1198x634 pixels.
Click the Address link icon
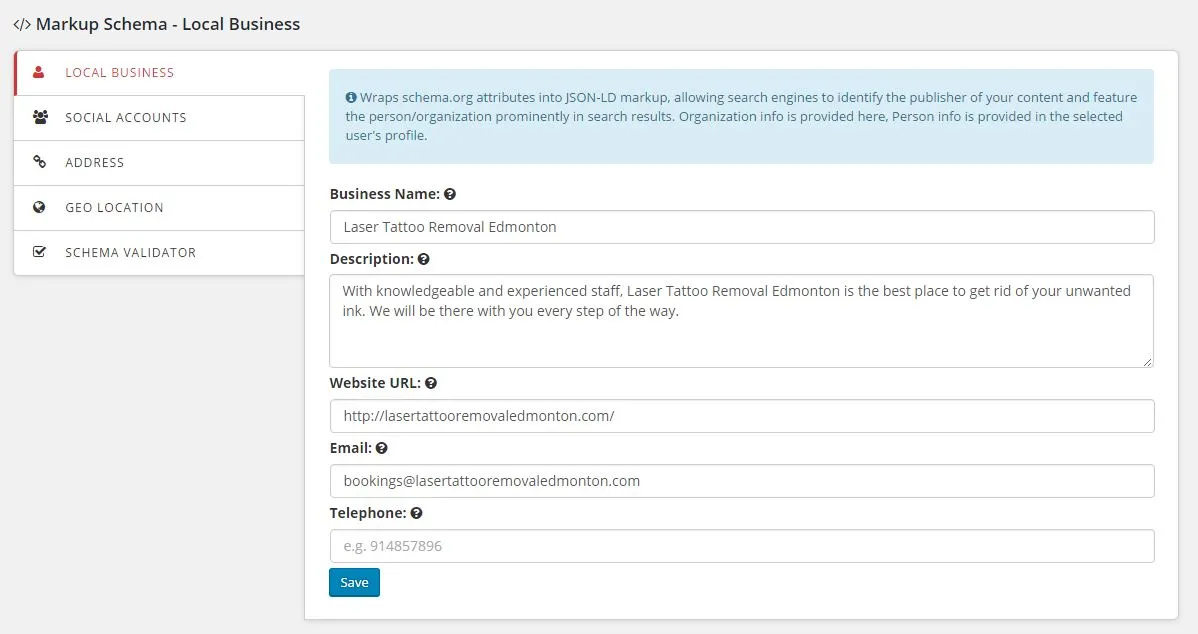40,162
